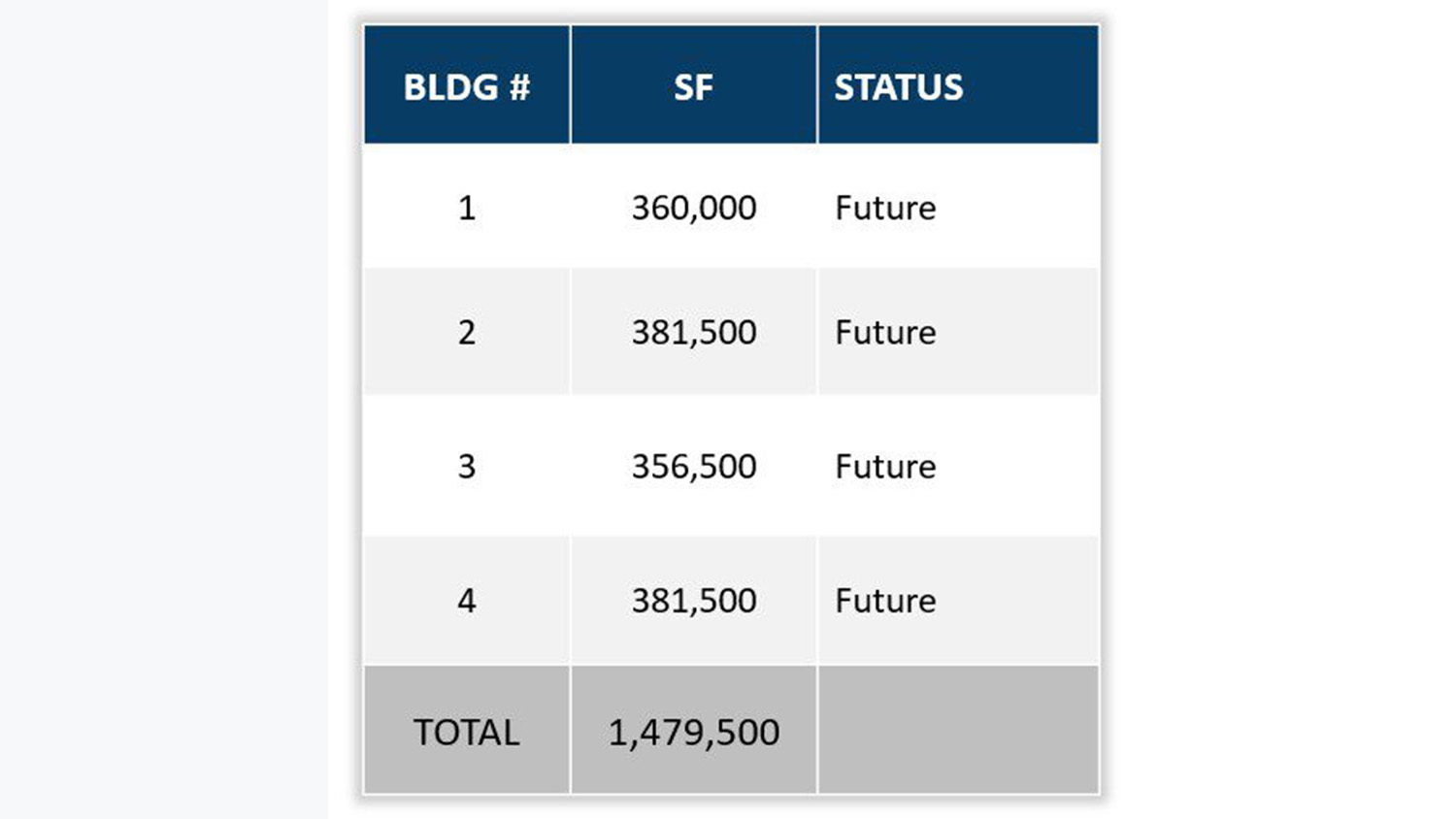Click the 356,500 square footage cell
The image size is (1456, 819).
[693, 466]
